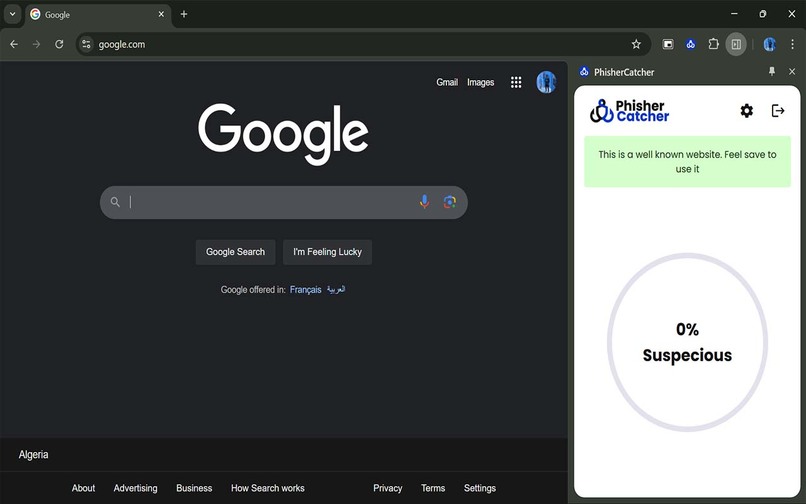This screenshot has width=806, height=504.
Task: Click the well-known website safety message
Action: click(687, 161)
